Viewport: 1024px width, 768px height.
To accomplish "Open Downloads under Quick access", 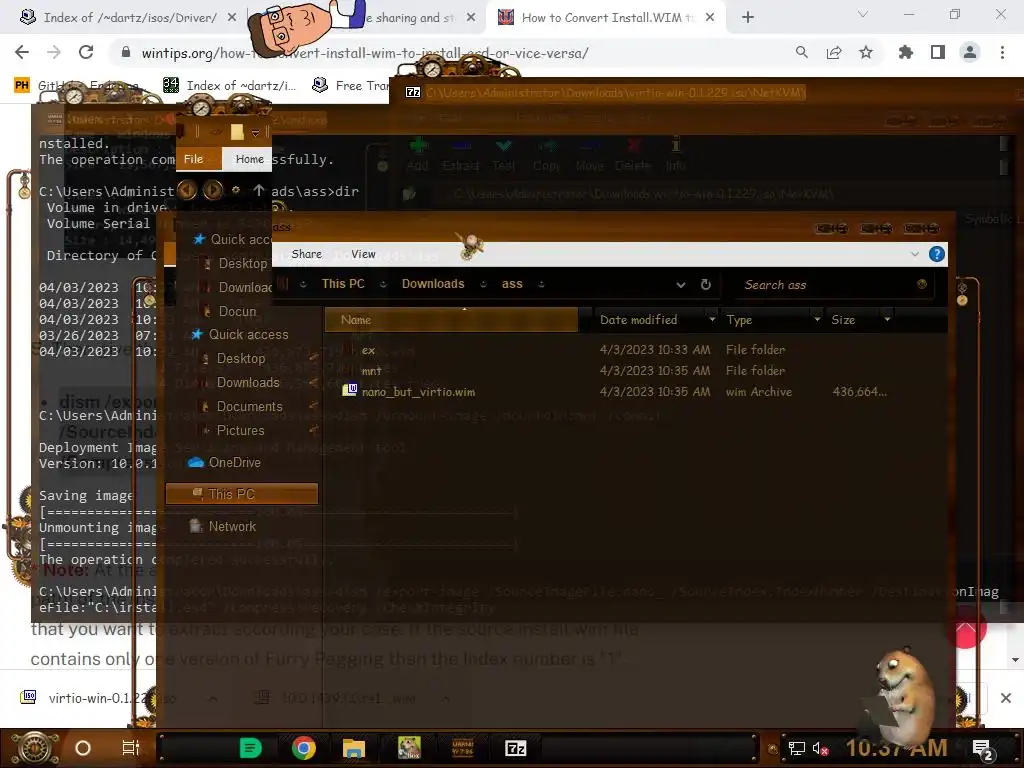I will [x=248, y=383].
